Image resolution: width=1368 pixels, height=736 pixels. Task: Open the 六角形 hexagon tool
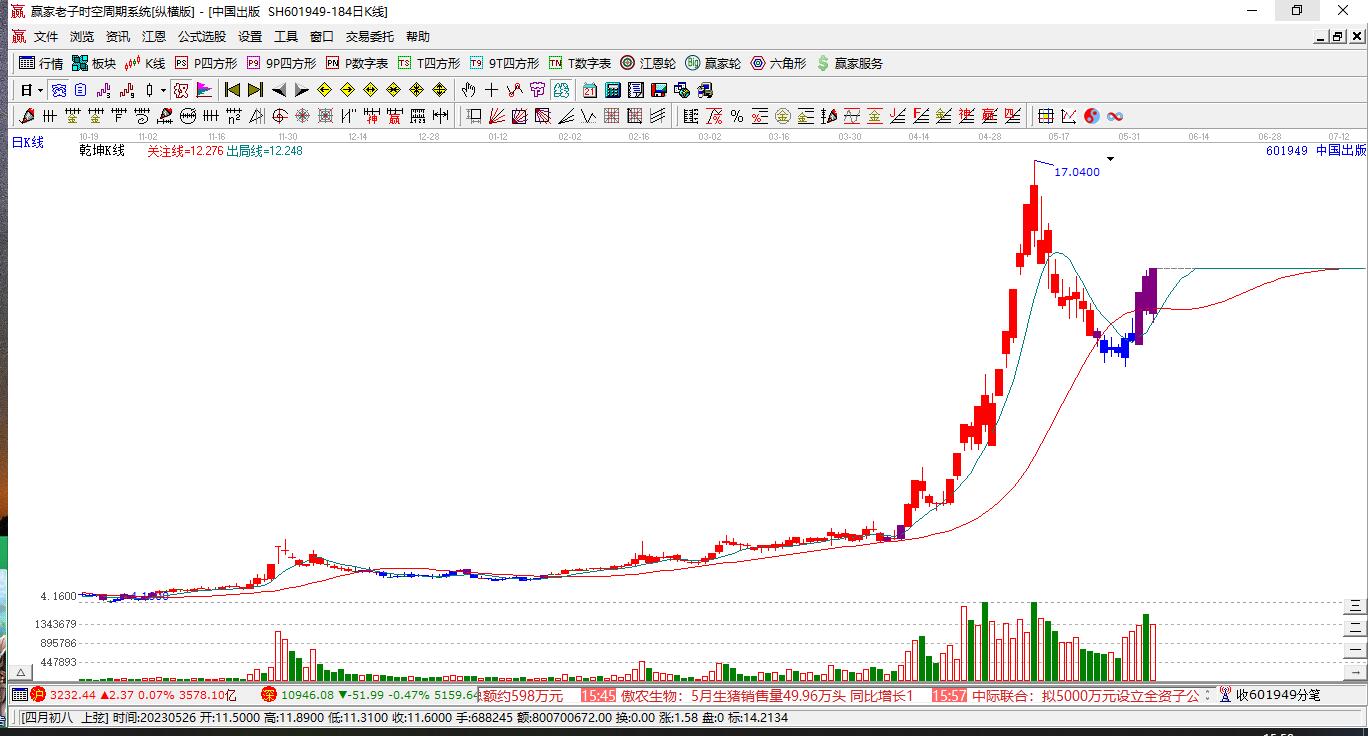pyautogui.click(x=778, y=63)
